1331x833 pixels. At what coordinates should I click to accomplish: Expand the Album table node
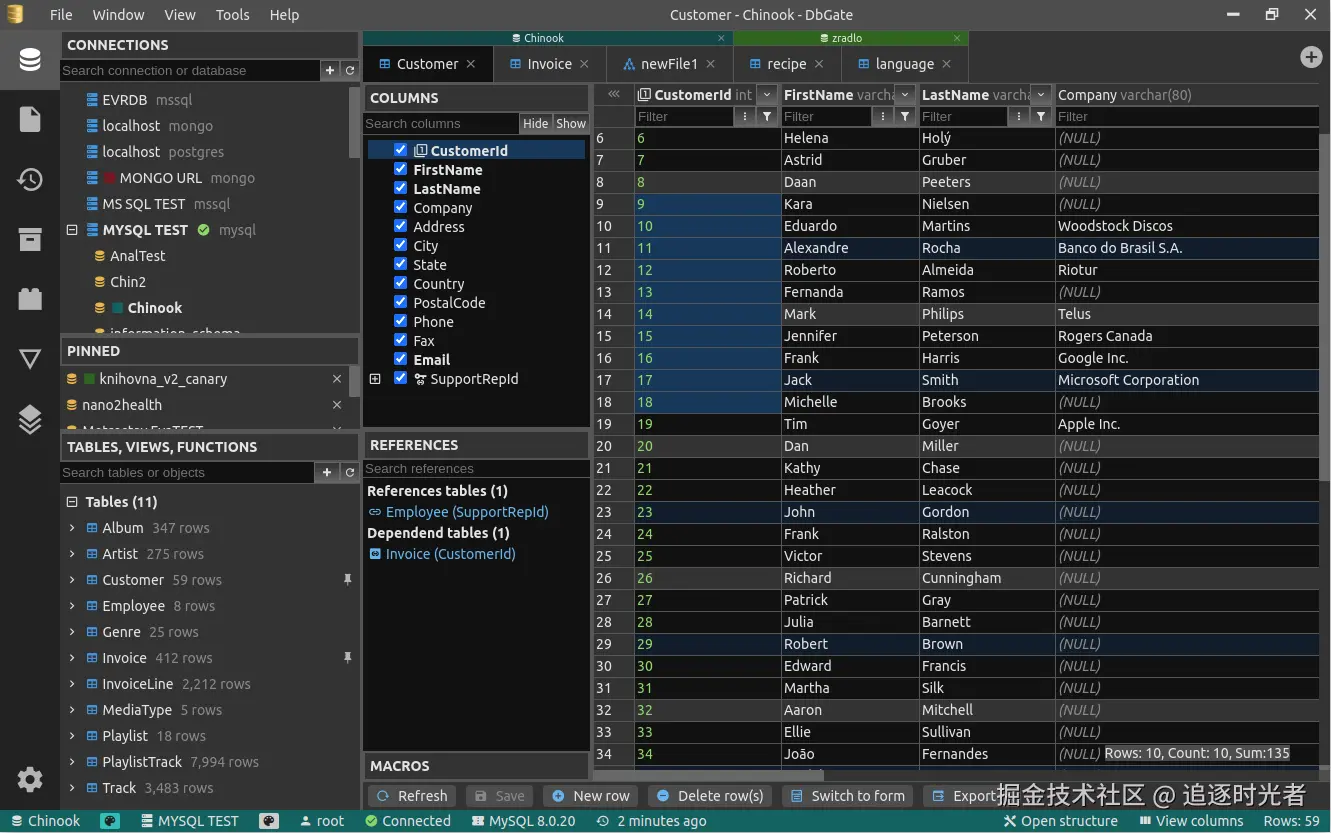72,528
